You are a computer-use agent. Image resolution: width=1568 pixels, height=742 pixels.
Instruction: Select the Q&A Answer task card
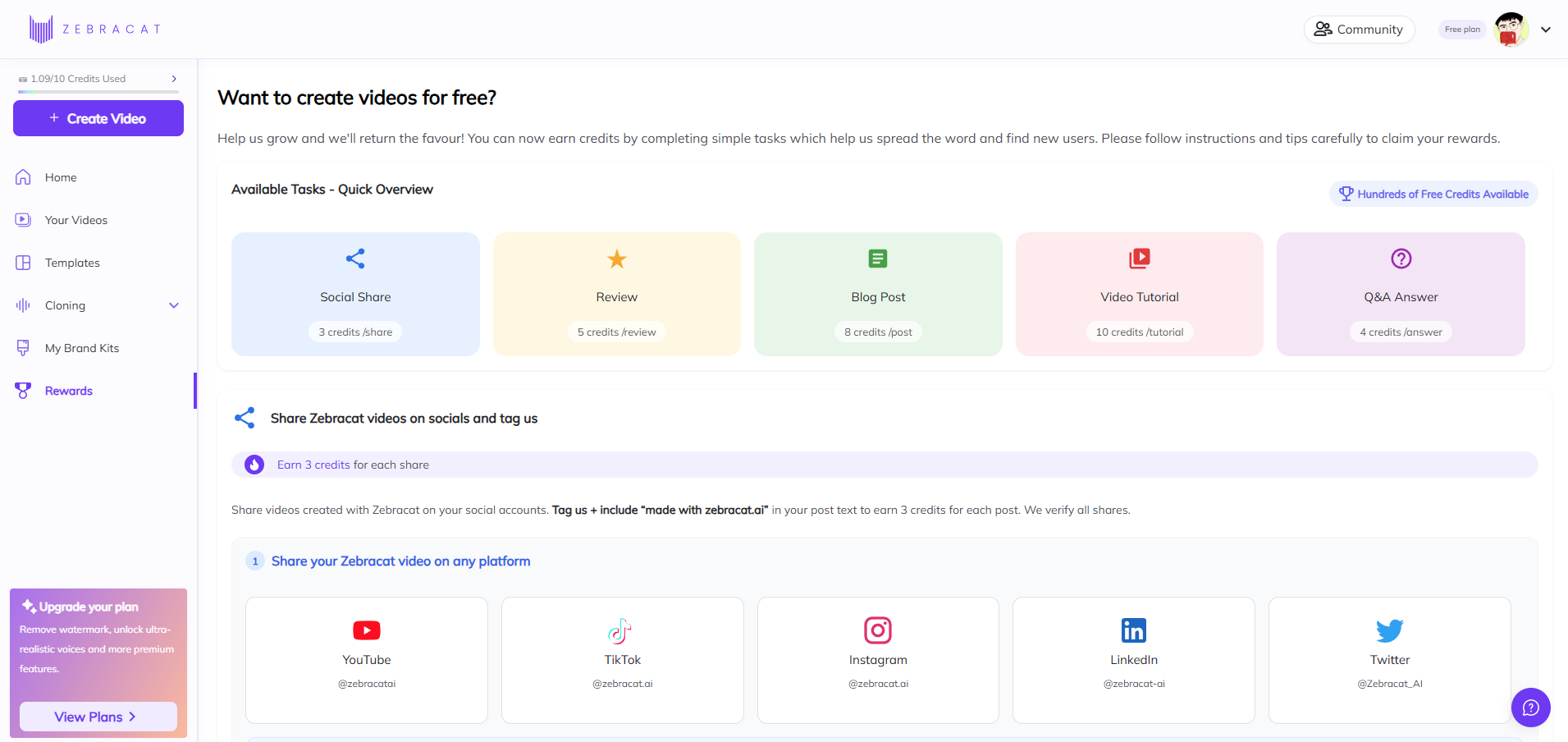pos(1401,294)
